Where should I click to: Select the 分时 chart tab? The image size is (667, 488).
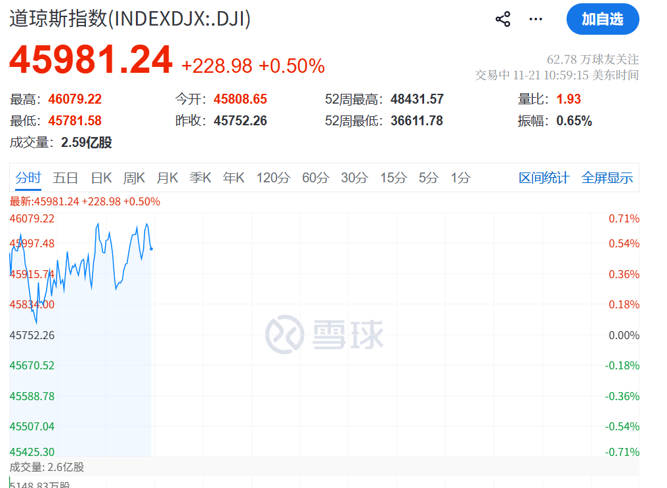[x=28, y=178]
